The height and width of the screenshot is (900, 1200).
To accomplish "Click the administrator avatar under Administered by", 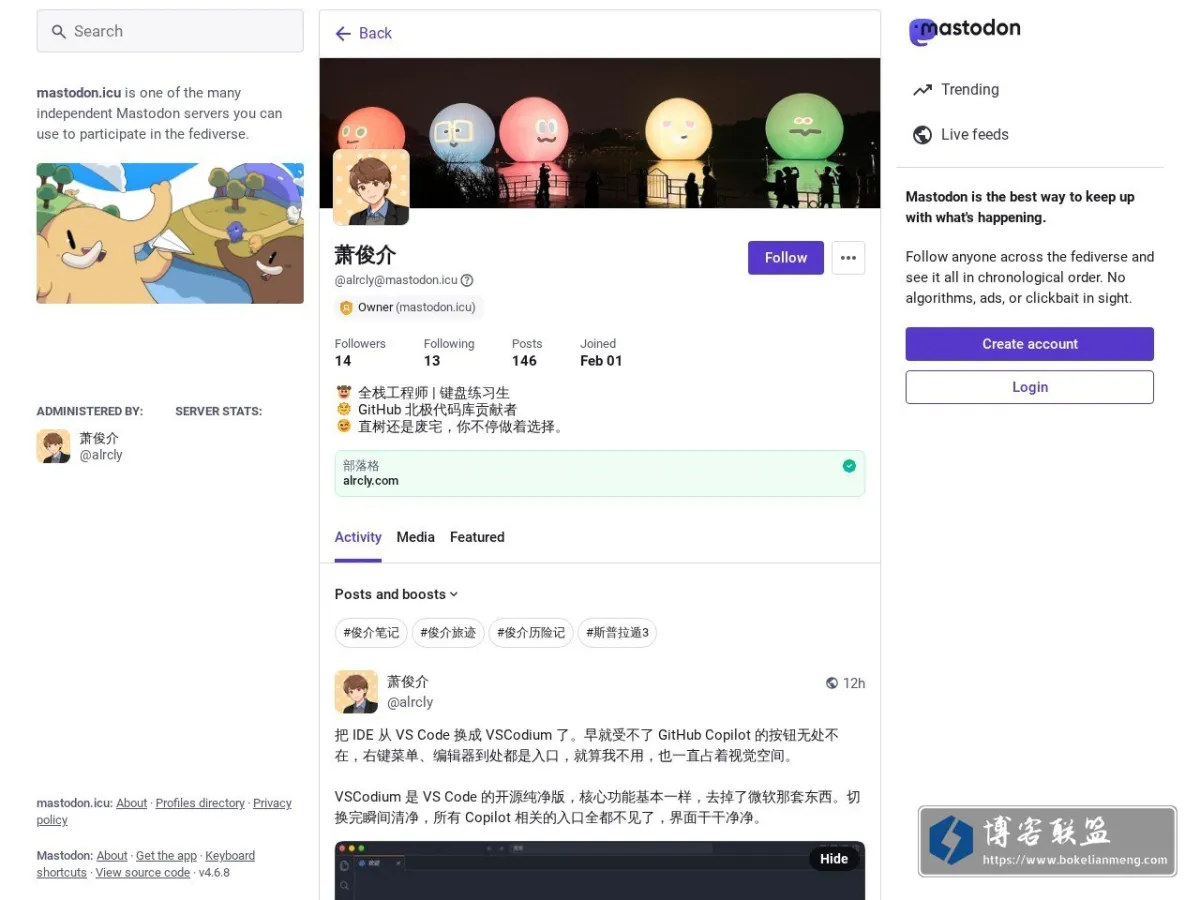I will coord(53,446).
